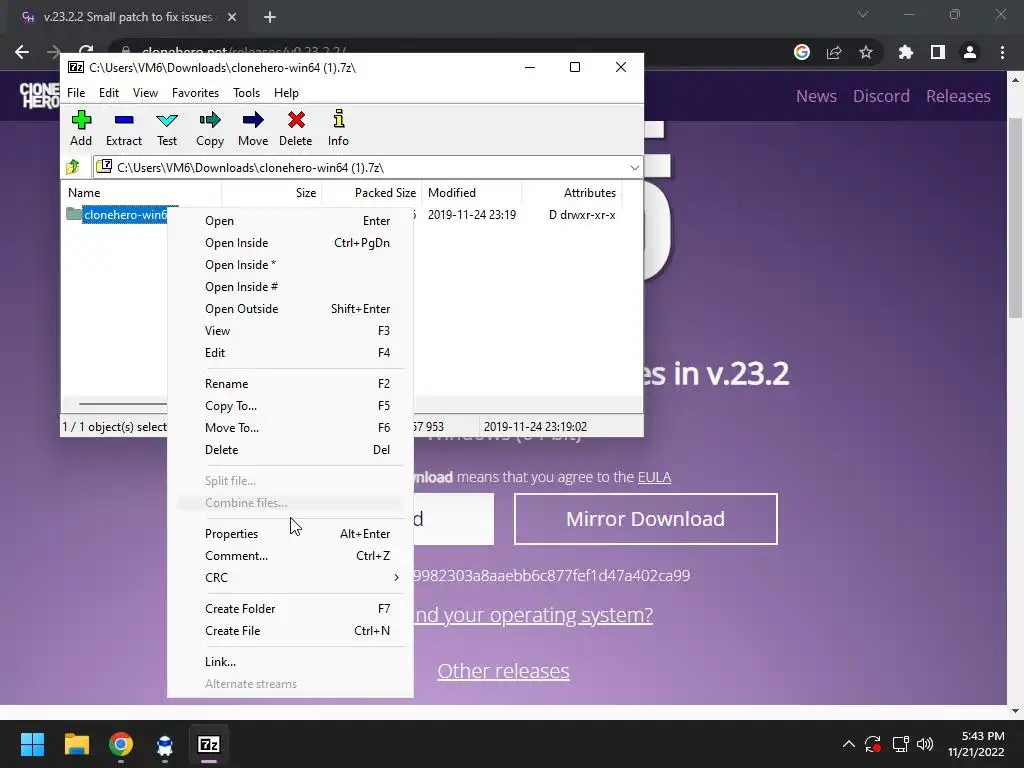Choose Move To... option
This screenshot has height=768, width=1024.
click(291, 428)
